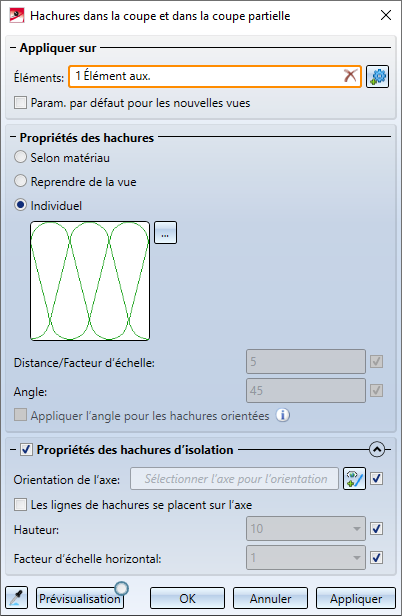Screen dimensions: 402x616
Task: Toggle 'Propriétés des hachures d'isolation' checkbox
Action: point(26,449)
